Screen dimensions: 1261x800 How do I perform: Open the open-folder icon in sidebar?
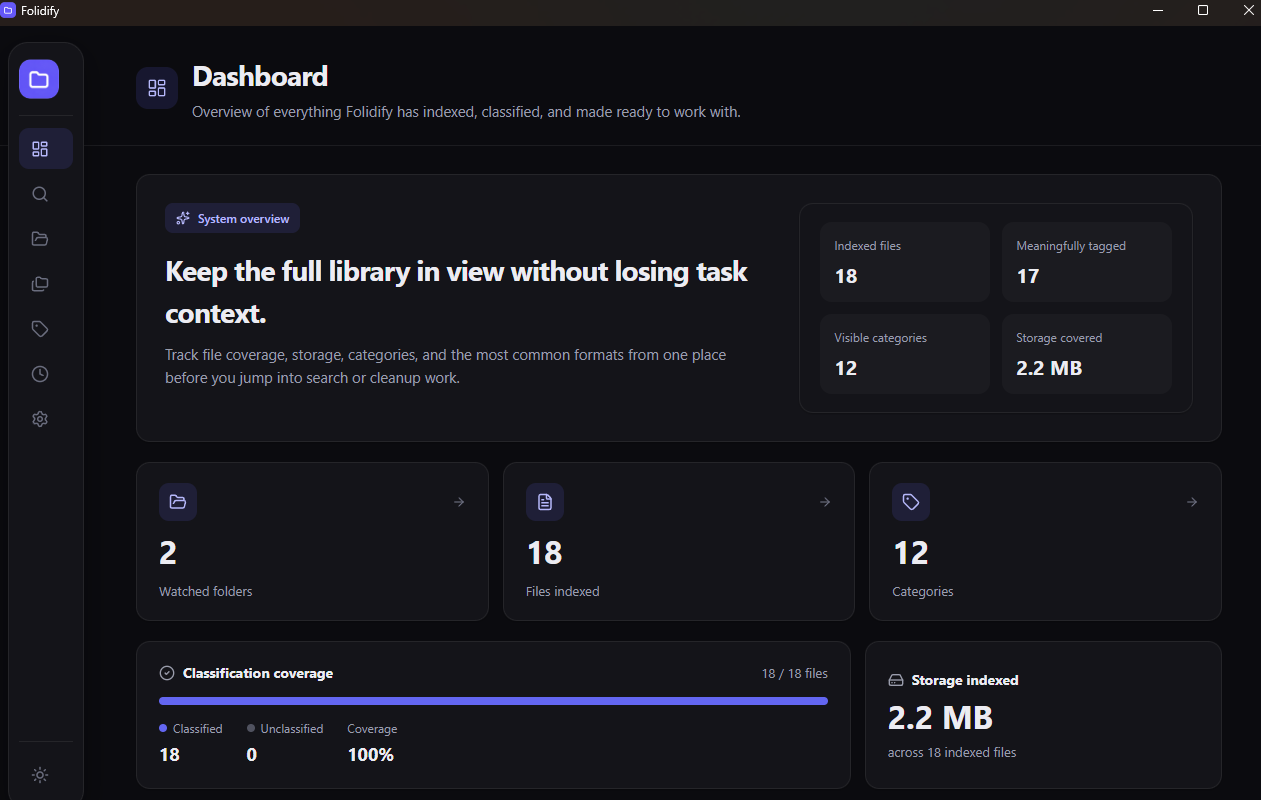pyautogui.click(x=40, y=239)
